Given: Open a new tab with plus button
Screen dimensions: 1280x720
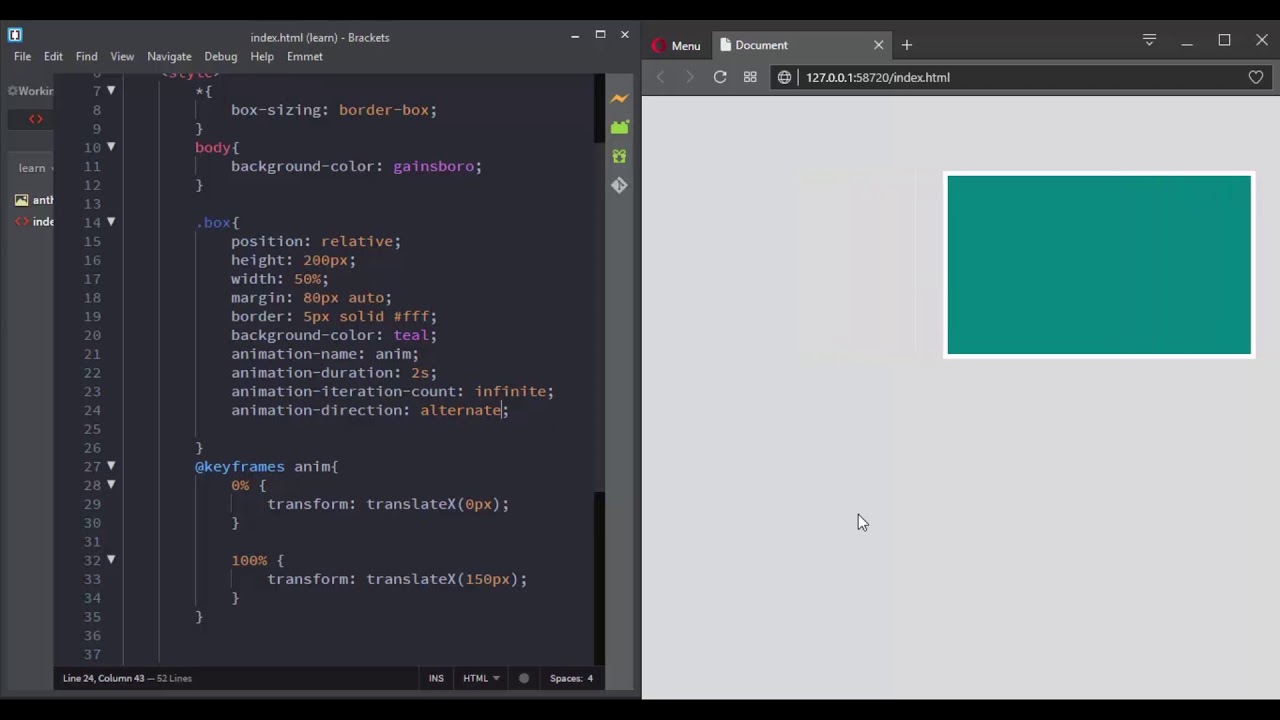Looking at the screenshot, I should pos(907,45).
